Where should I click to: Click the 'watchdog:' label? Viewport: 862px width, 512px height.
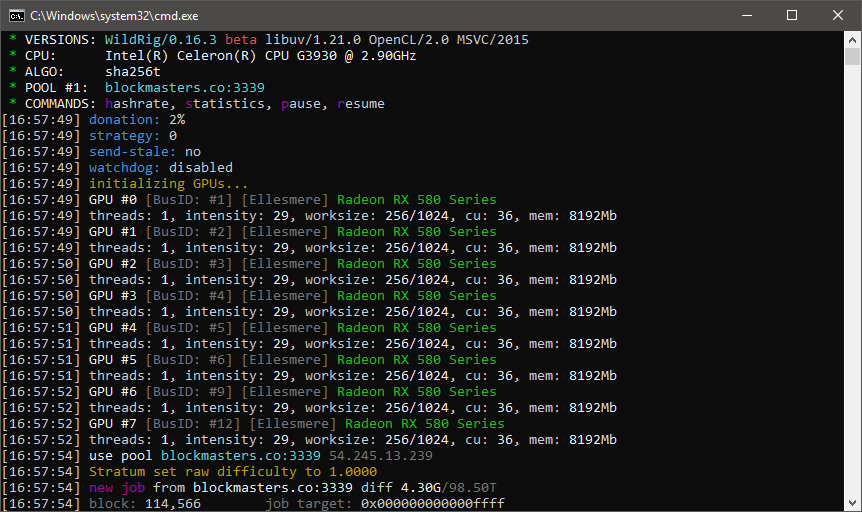(x=125, y=167)
